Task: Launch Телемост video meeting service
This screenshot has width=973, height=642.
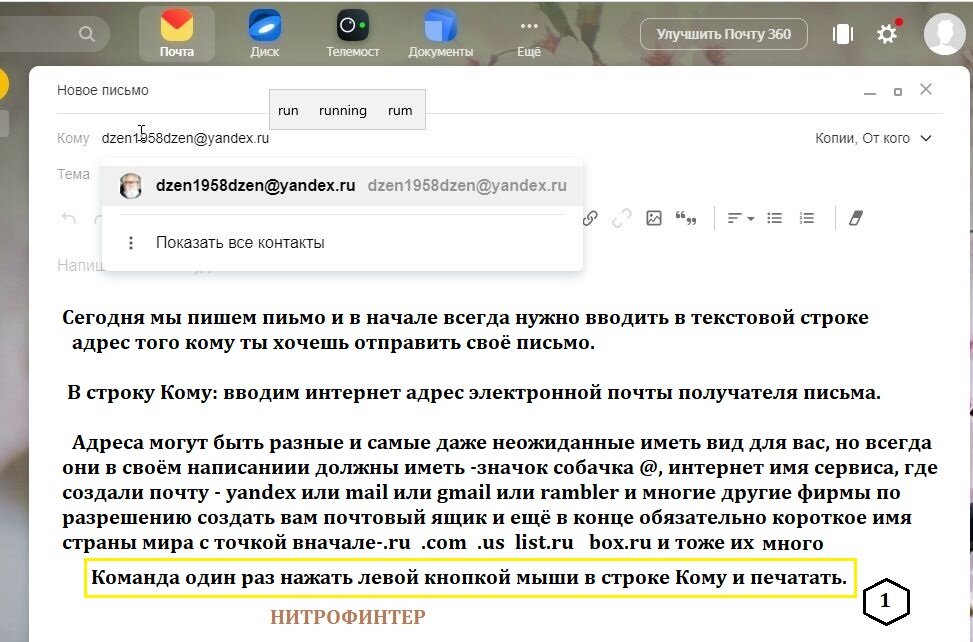Action: (x=352, y=35)
